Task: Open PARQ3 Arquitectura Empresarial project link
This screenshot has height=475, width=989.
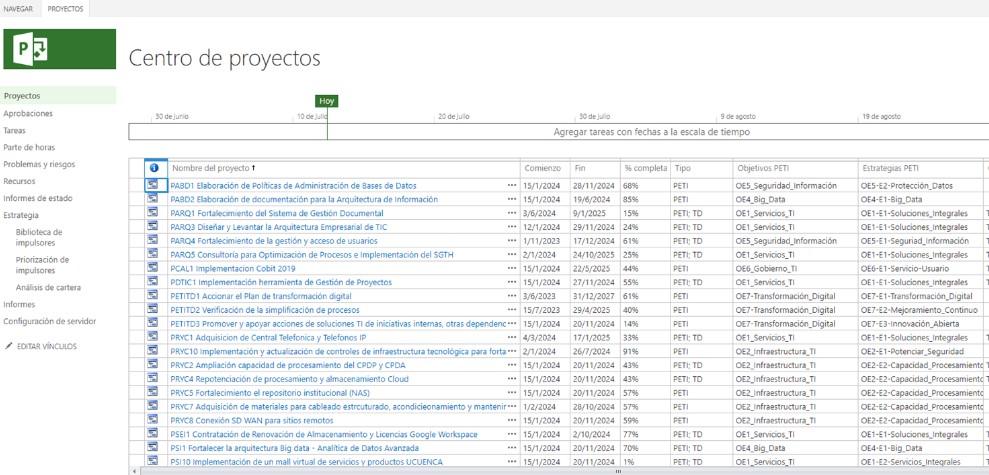Action: [x=278, y=227]
